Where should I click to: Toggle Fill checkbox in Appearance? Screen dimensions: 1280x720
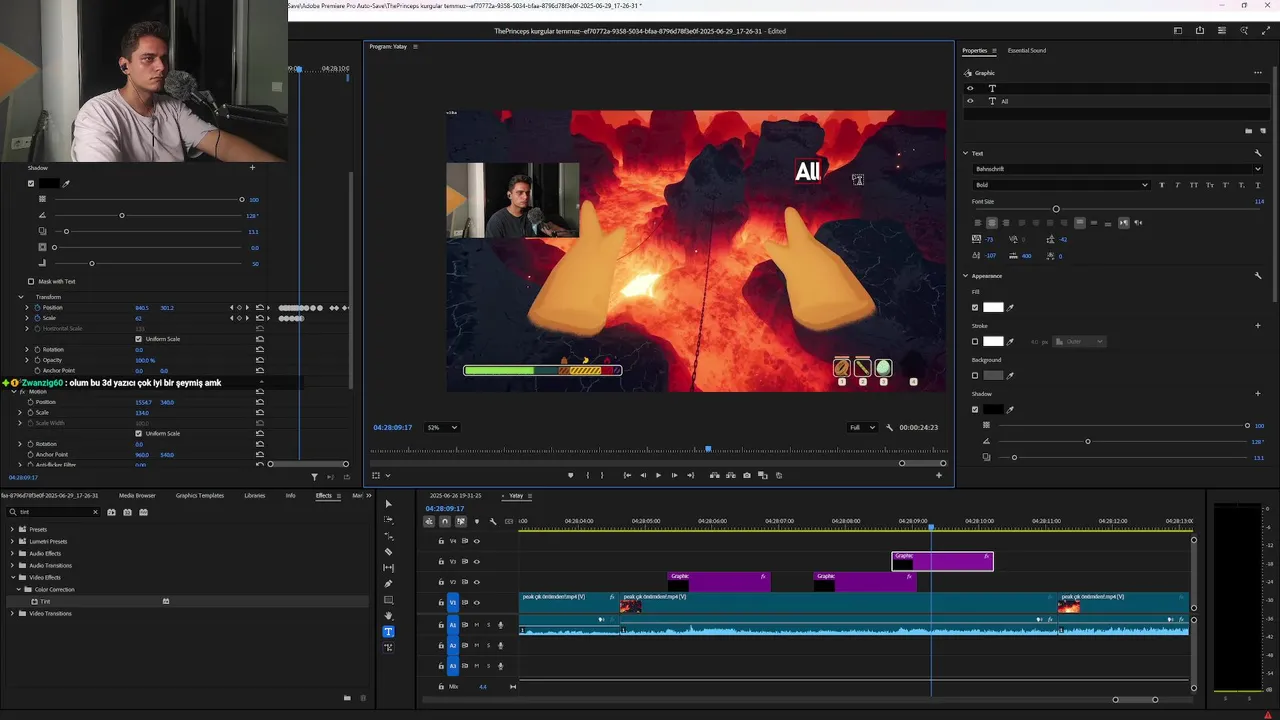point(975,308)
